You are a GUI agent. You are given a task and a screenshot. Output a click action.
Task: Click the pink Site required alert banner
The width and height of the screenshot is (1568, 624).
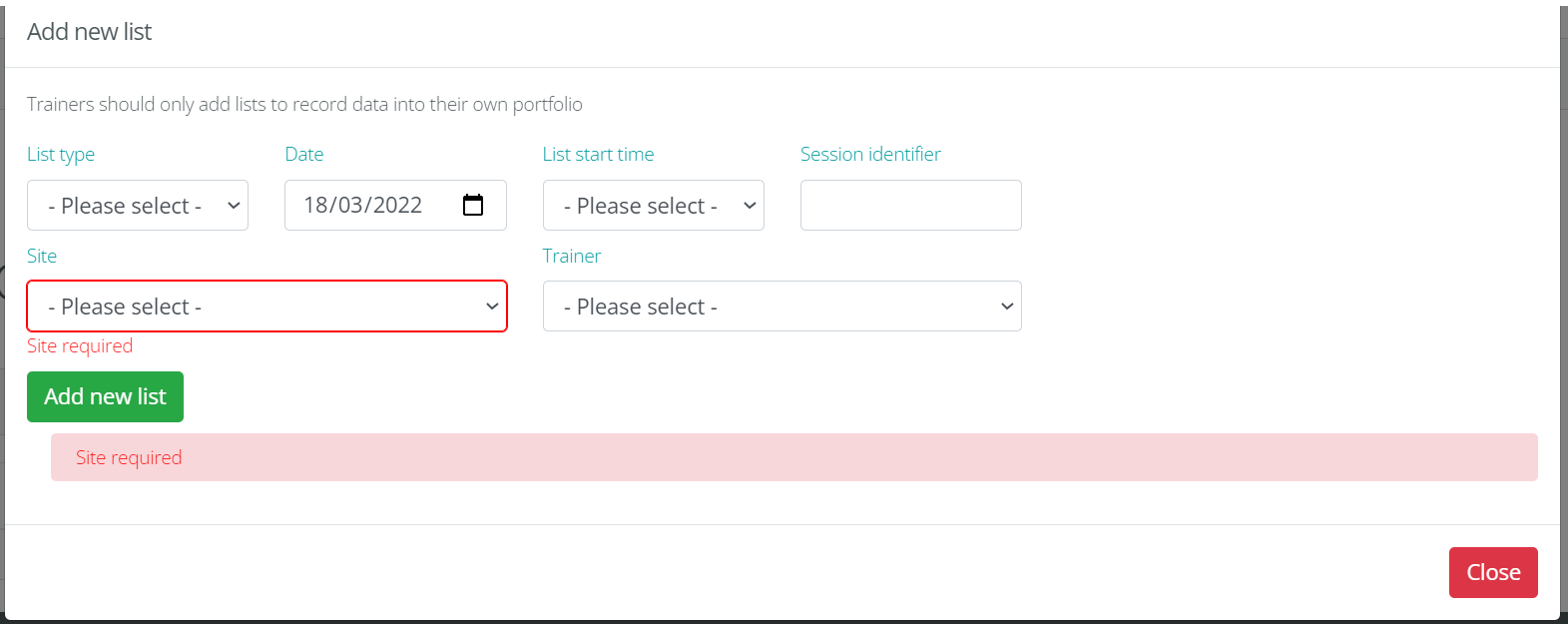[793, 457]
